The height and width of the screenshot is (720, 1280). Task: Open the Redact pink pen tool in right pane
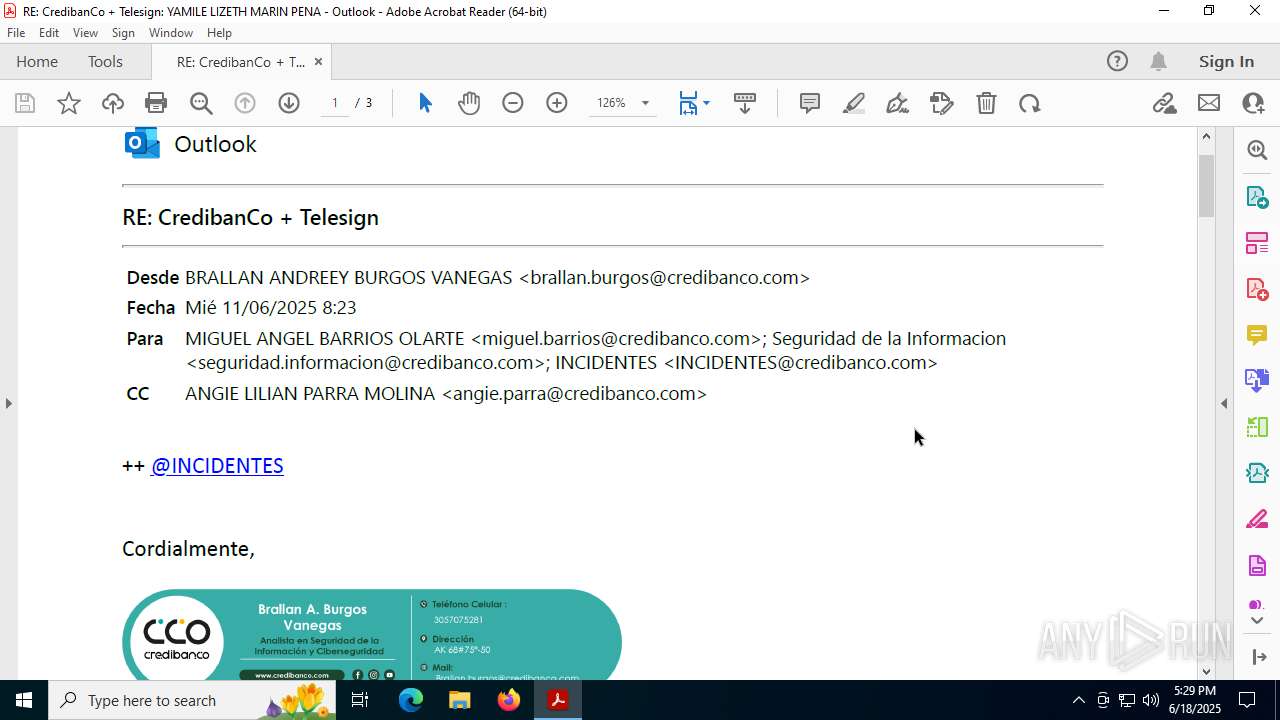(1257, 519)
